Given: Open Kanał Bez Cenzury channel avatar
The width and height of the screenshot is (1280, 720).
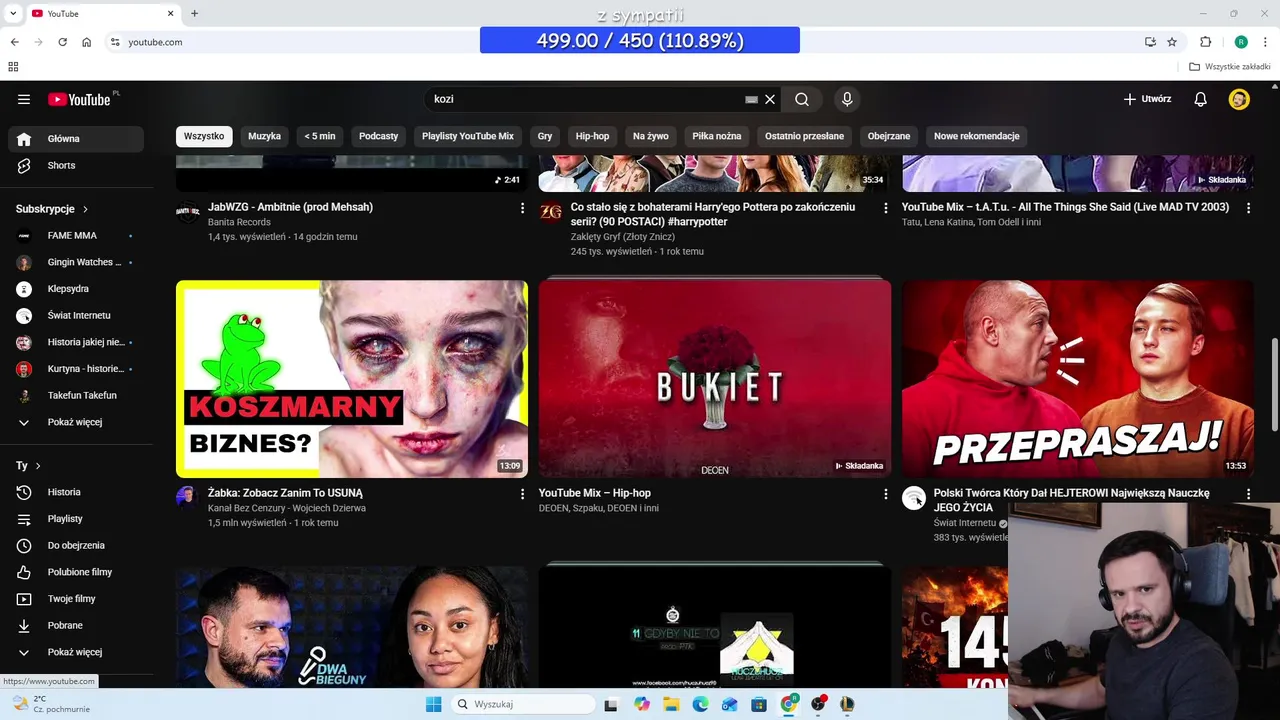Looking at the screenshot, I should point(188,498).
